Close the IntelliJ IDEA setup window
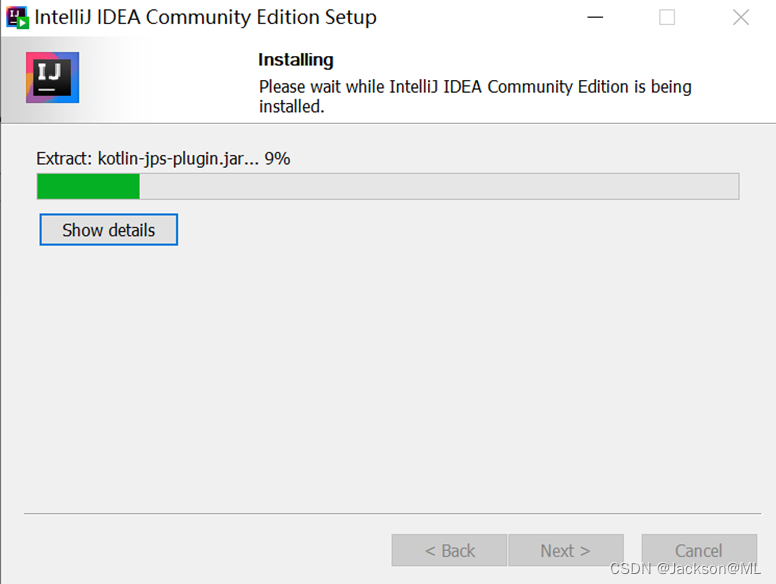The width and height of the screenshot is (776, 584). [x=740, y=18]
